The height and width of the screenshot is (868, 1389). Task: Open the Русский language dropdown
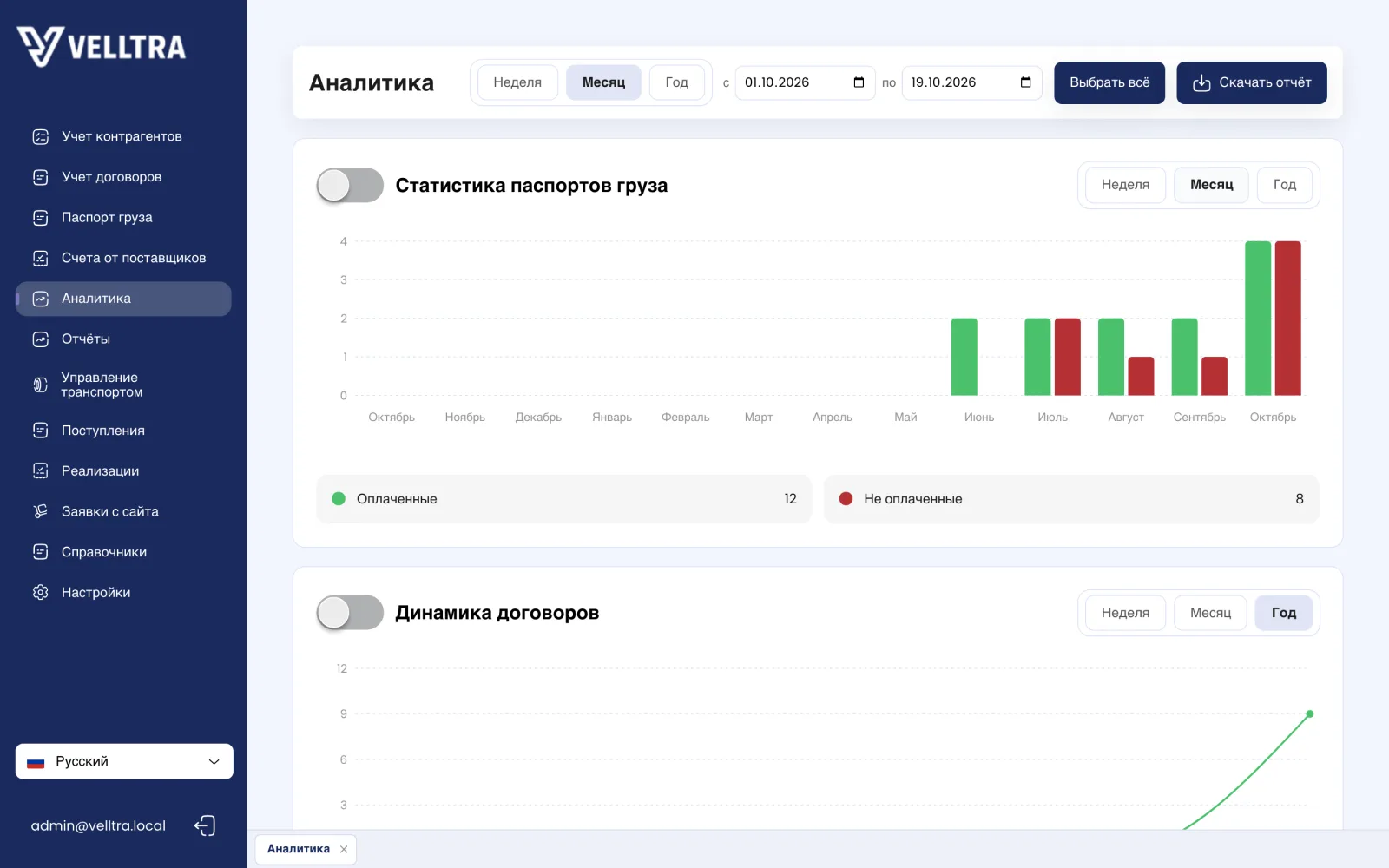click(x=124, y=761)
